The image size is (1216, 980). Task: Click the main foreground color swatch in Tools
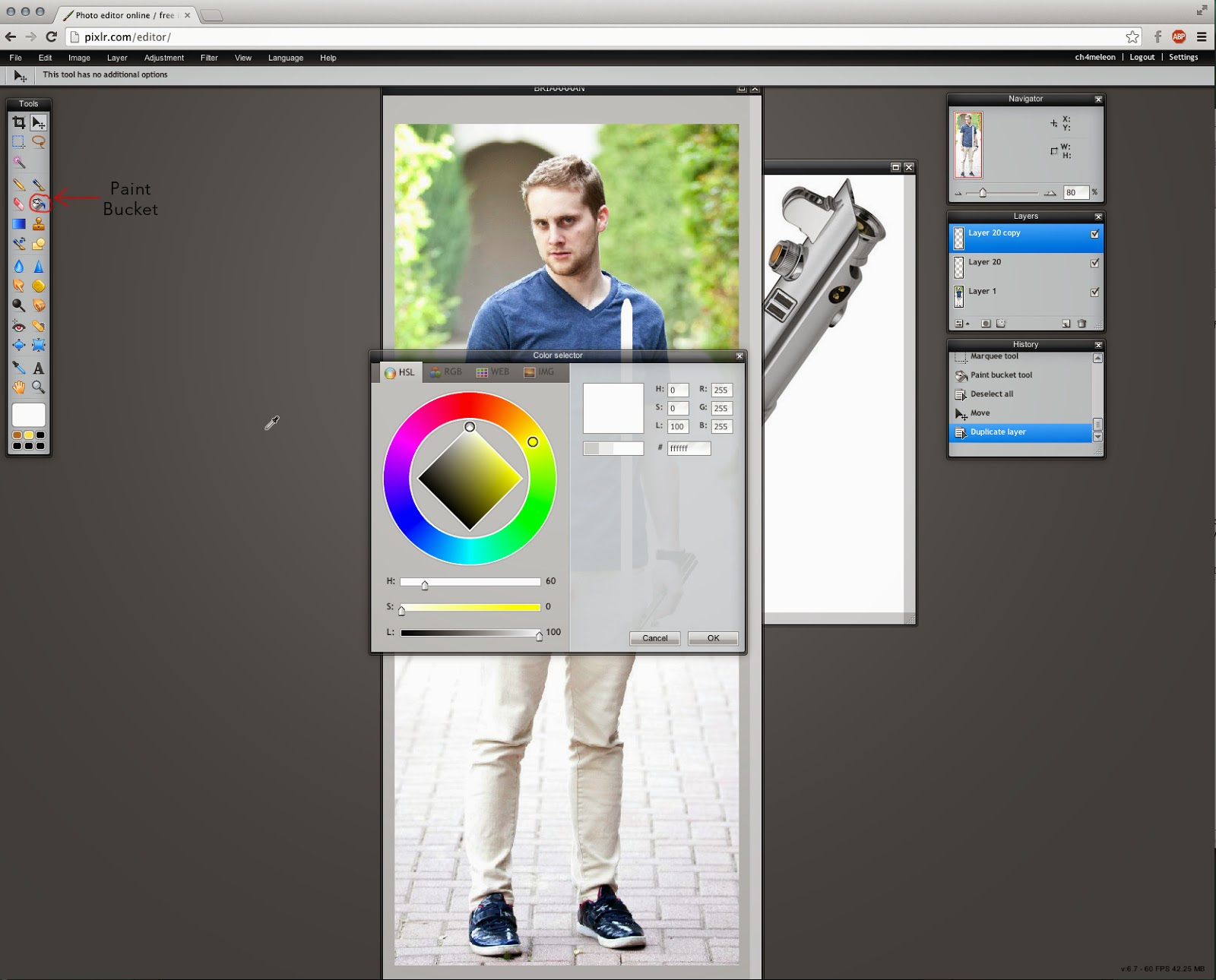tap(29, 415)
